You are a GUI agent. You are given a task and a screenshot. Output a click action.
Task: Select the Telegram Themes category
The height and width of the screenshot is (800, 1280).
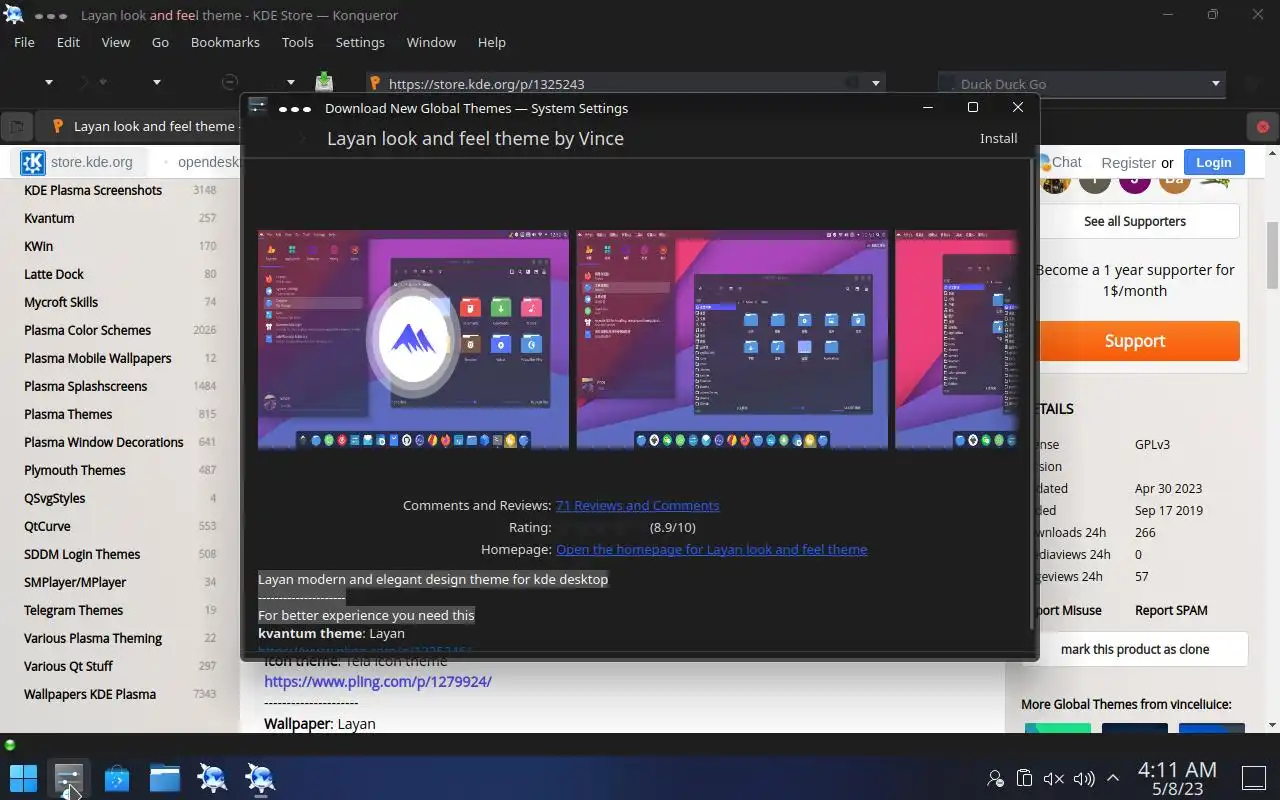coord(73,610)
